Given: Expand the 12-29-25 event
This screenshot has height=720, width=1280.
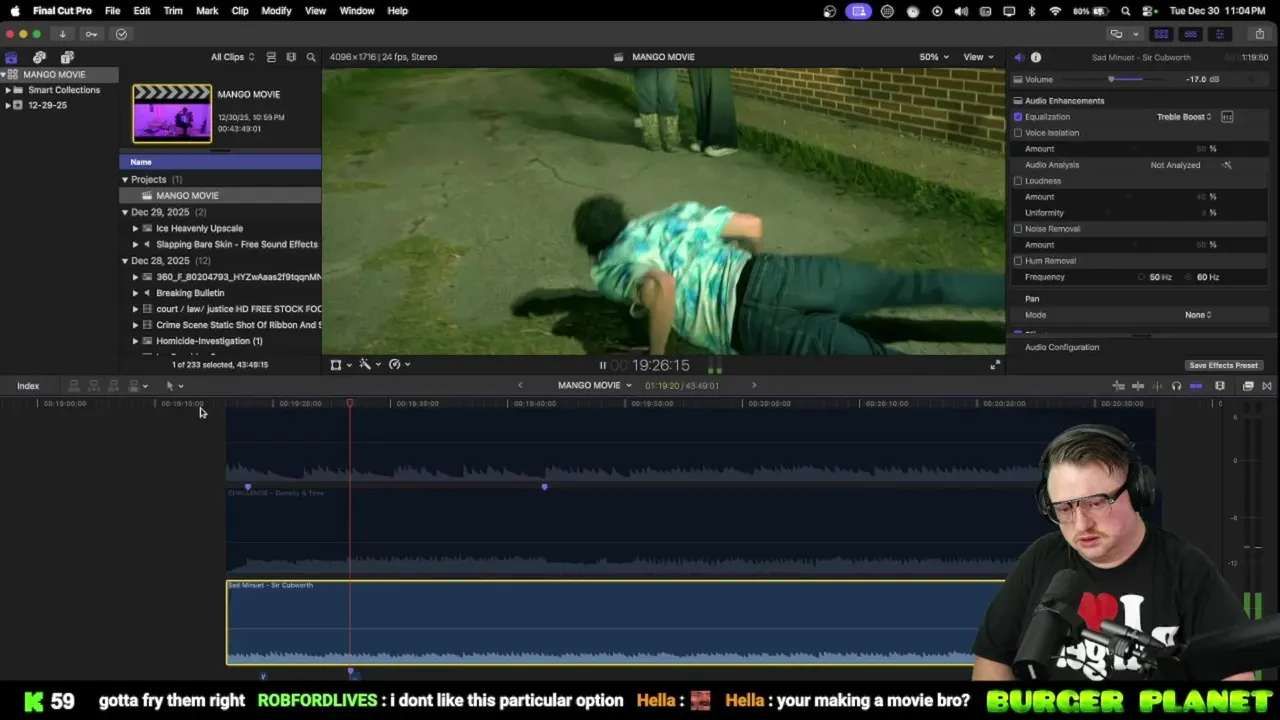Looking at the screenshot, I should [x=8, y=105].
